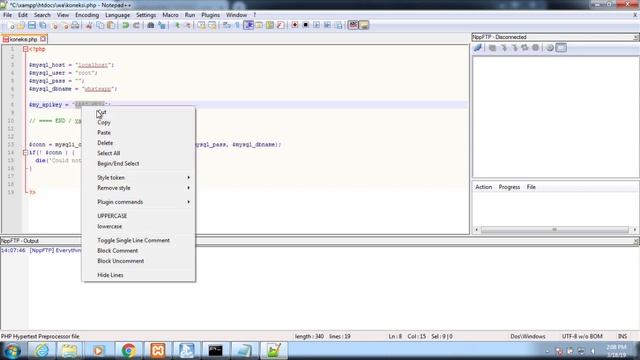This screenshot has width=640, height=360.
Task: Toggle synchronized horizontal scrolling icon
Action: point(212,25)
